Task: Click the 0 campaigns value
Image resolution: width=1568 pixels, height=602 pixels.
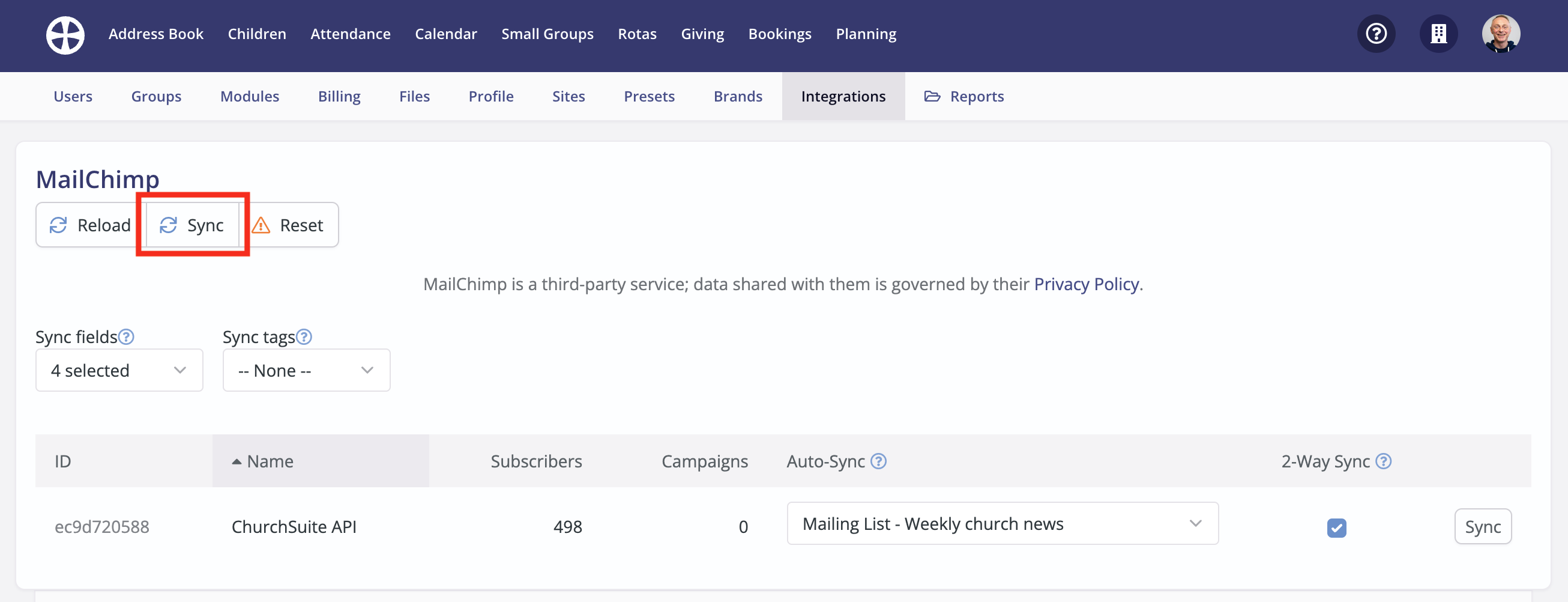Action: tap(743, 526)
